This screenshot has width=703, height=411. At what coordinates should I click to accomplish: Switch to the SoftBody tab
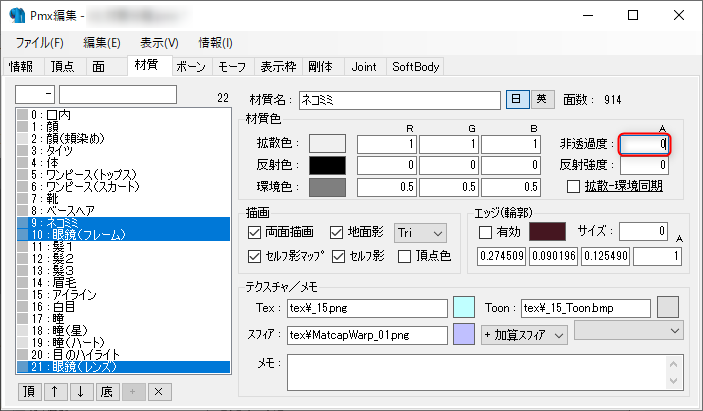click(x=415, y=67)
